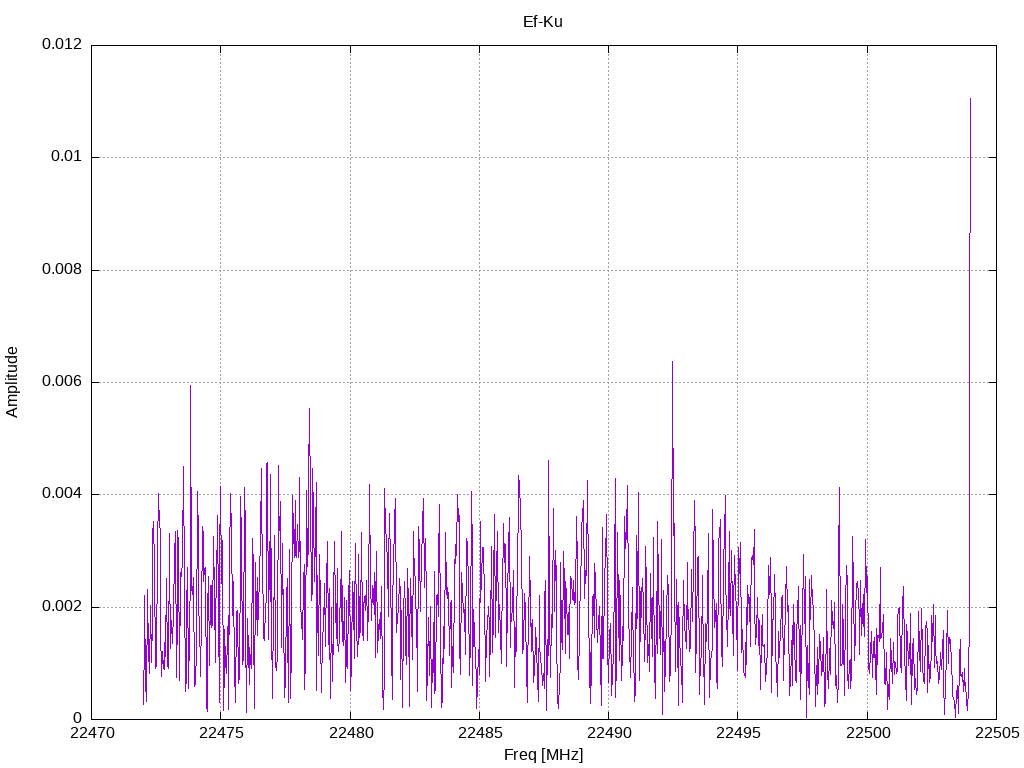
Task: Click x-axis tick label 22485
Action: (480, 733)
